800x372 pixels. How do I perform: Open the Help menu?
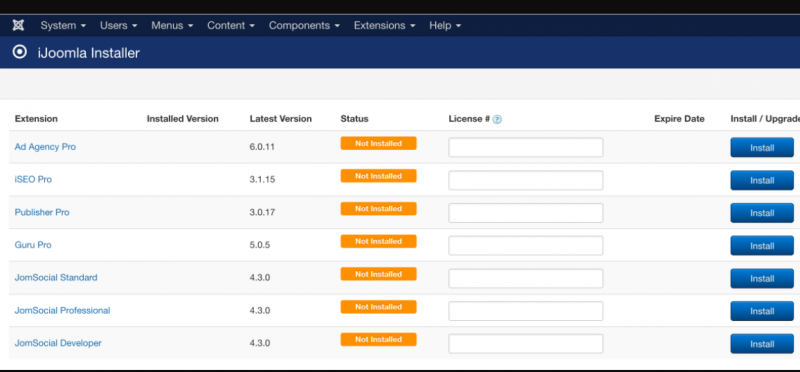tap(445, 26)
